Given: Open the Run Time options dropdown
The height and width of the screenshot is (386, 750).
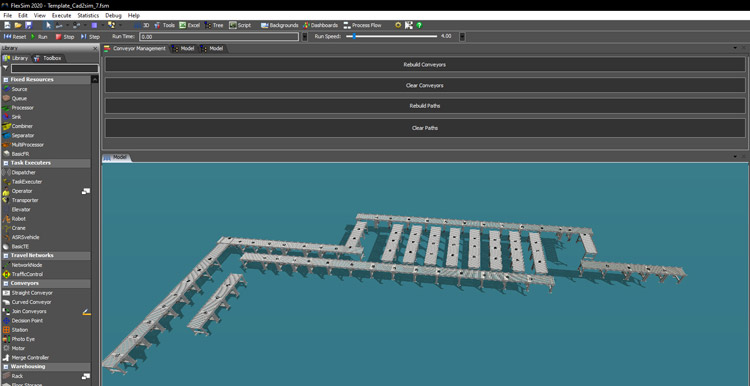Looking at the screenshot, I should [304, 37].
